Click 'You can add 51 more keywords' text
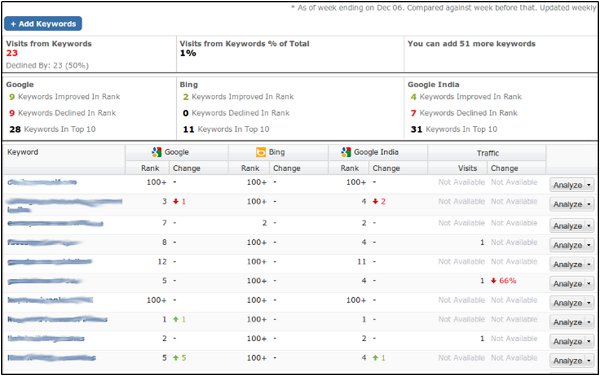Screen dimensions: 600x376 [x=471, y=44]
